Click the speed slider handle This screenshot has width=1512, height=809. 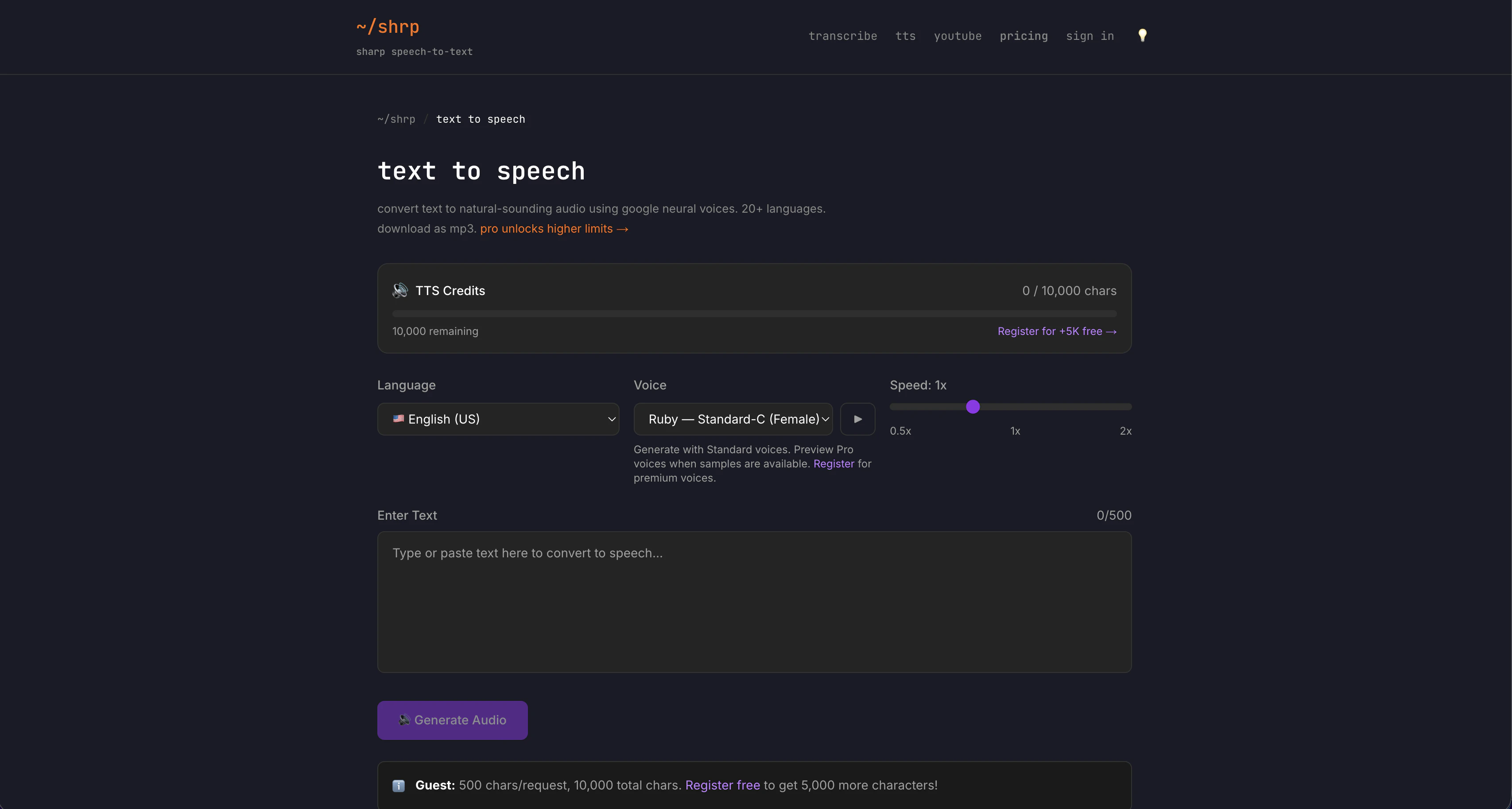coord(973,406)
